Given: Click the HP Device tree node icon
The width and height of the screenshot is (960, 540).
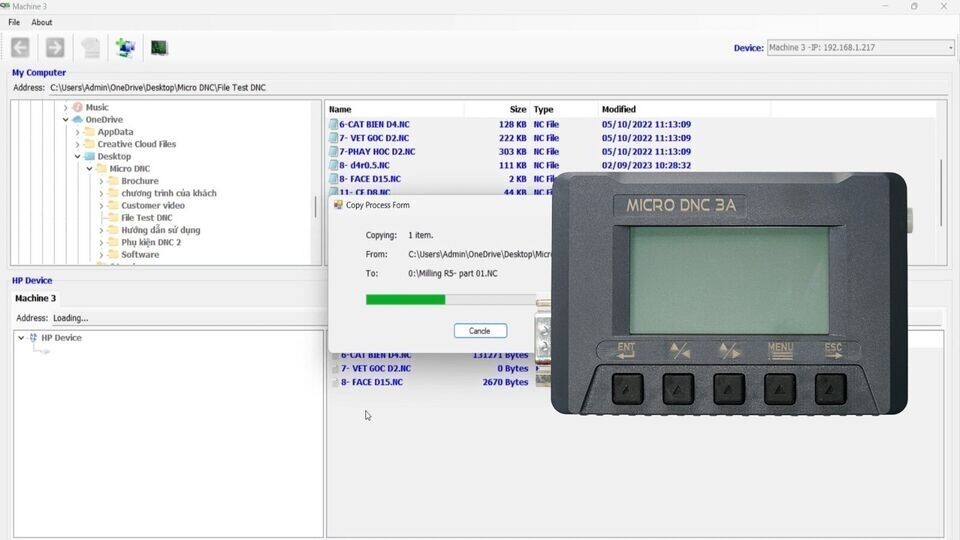Looking at the screenshot, I should coord(33,338).
